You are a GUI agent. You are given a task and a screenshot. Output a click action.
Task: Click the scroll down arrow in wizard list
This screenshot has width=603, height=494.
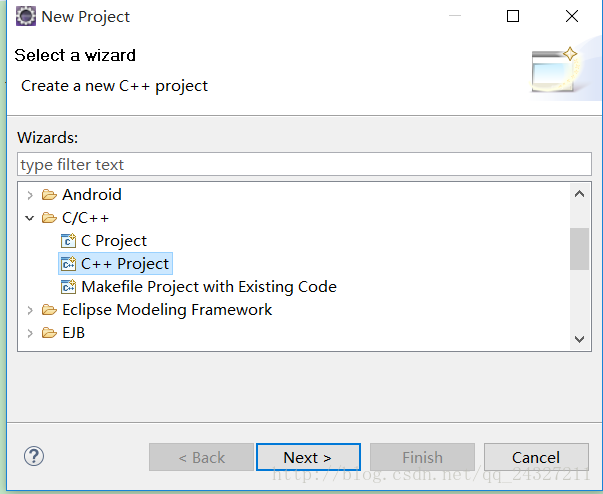pyautogui.click(x=579, y=339)
